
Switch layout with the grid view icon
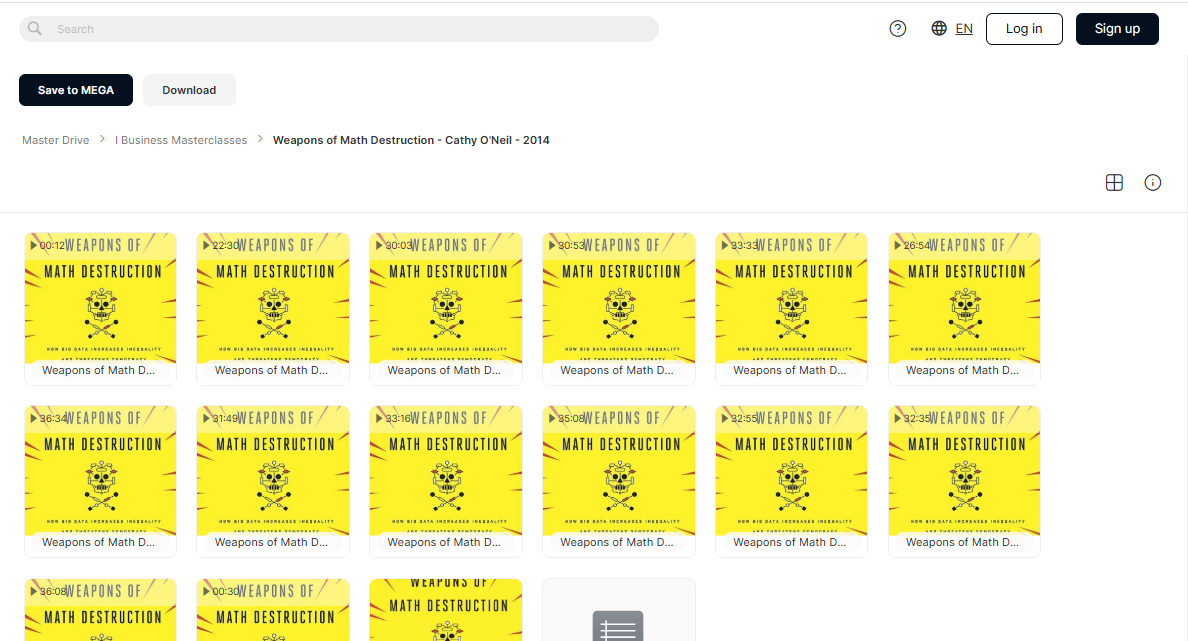click(x=1114, y=183)
